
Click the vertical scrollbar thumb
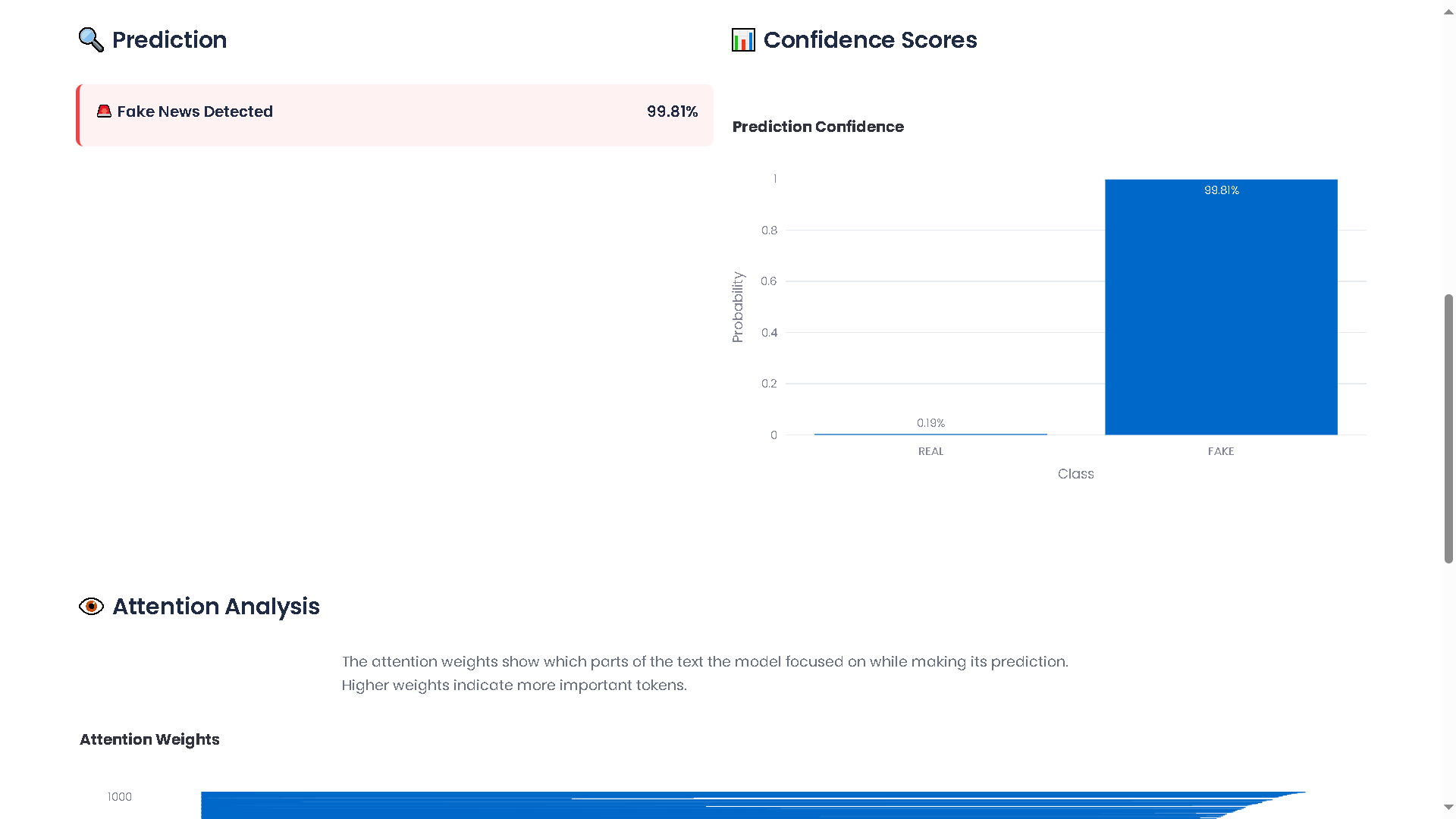point(1448,428)
